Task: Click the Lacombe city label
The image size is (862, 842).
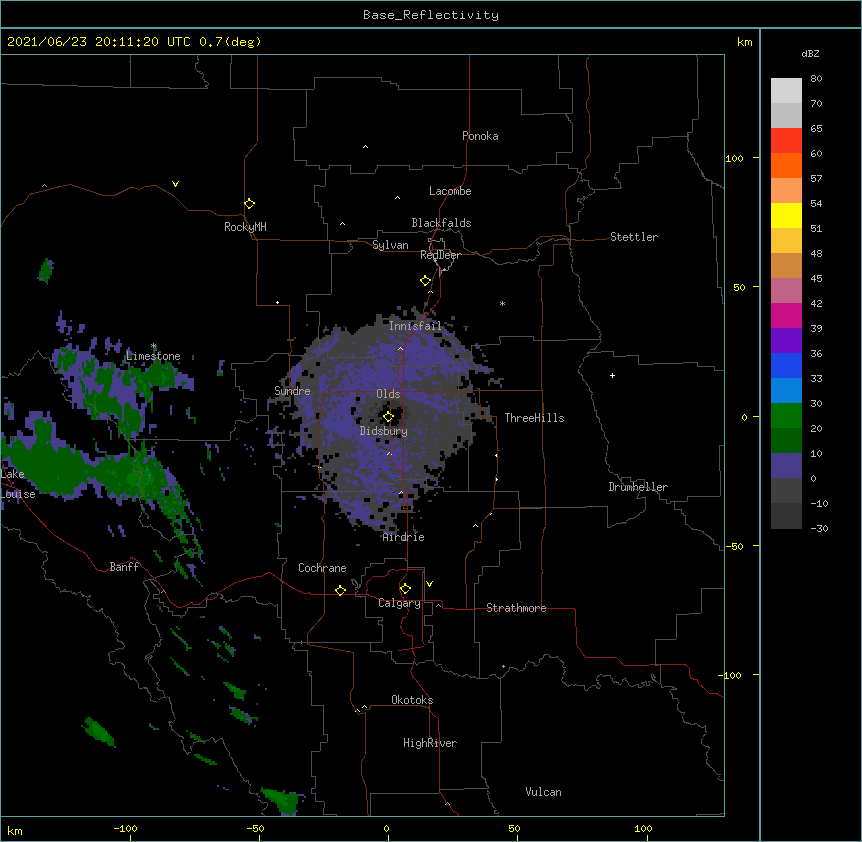Action: pyautogui.click(x=450, y=191)
